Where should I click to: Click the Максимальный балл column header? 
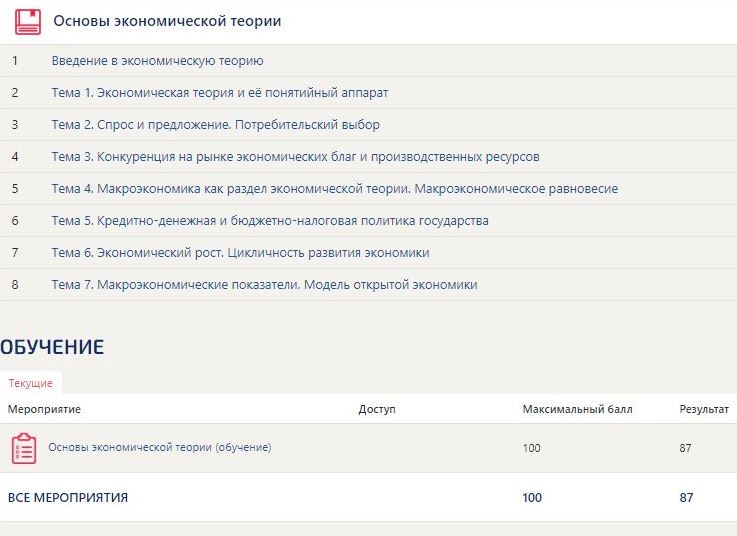click(x=577, y=409)
